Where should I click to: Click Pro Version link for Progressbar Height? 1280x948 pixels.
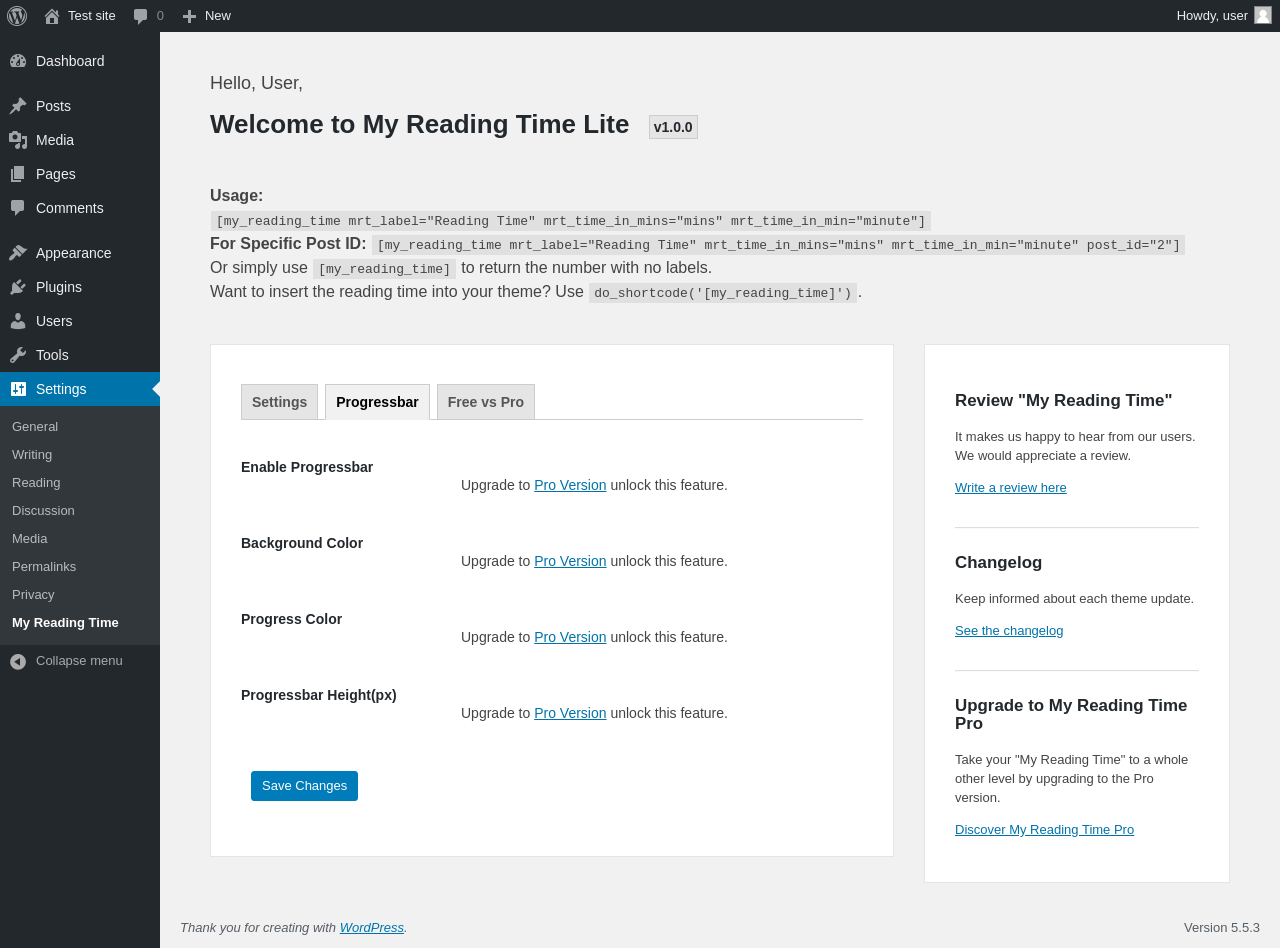point(570,713)
